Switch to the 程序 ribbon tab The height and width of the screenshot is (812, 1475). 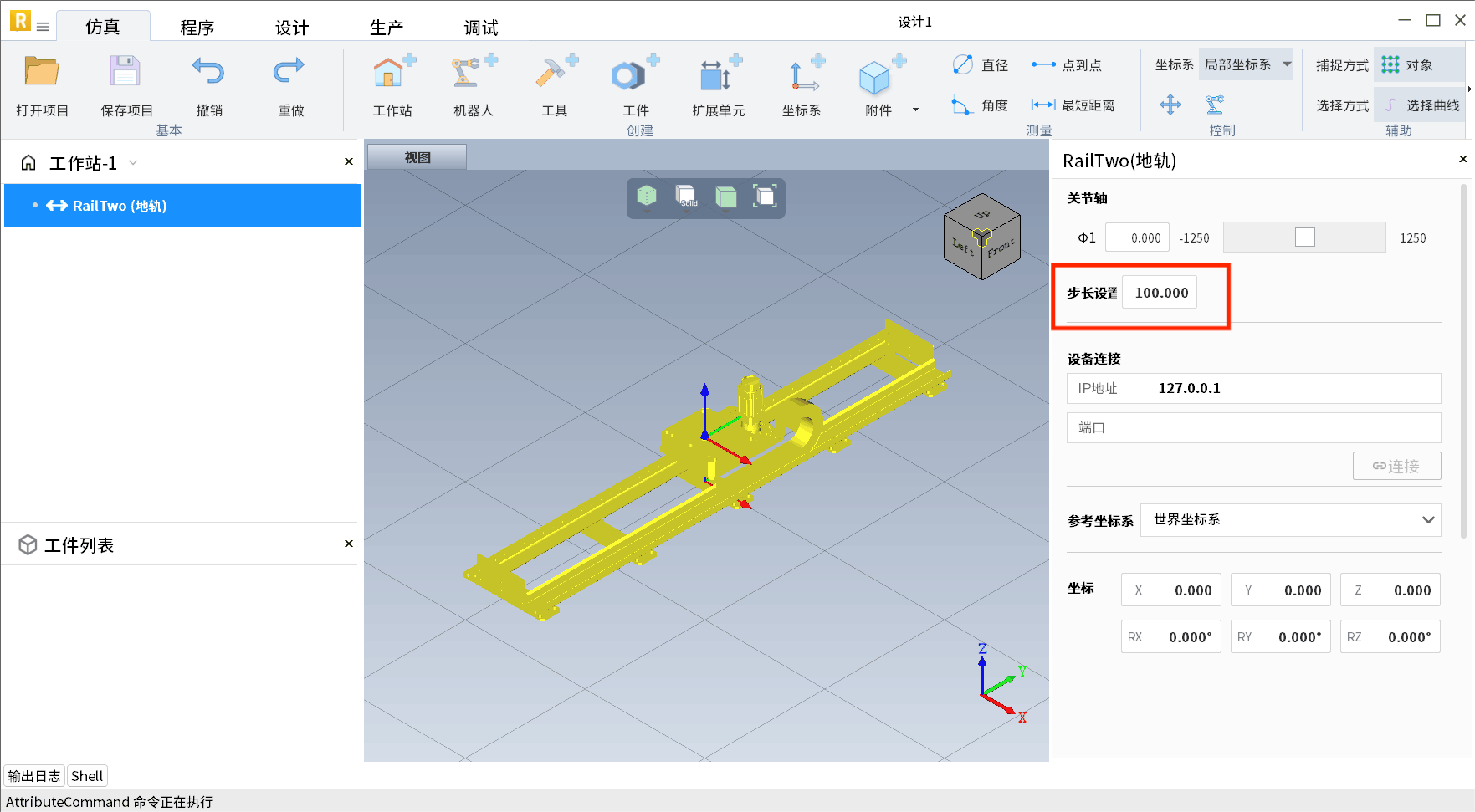pos(197,28)
